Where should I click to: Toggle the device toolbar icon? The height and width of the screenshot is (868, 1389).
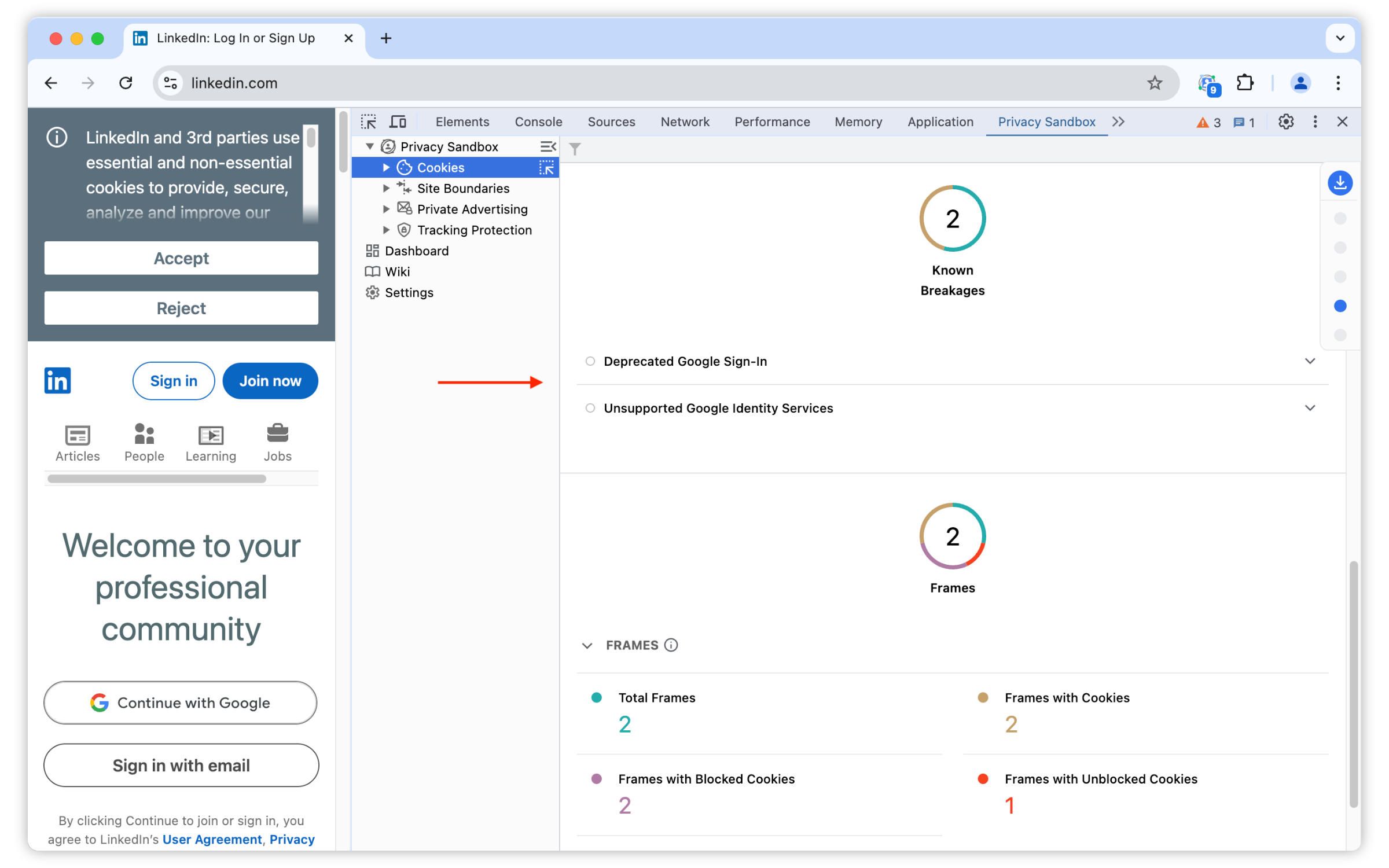point(398,122)
